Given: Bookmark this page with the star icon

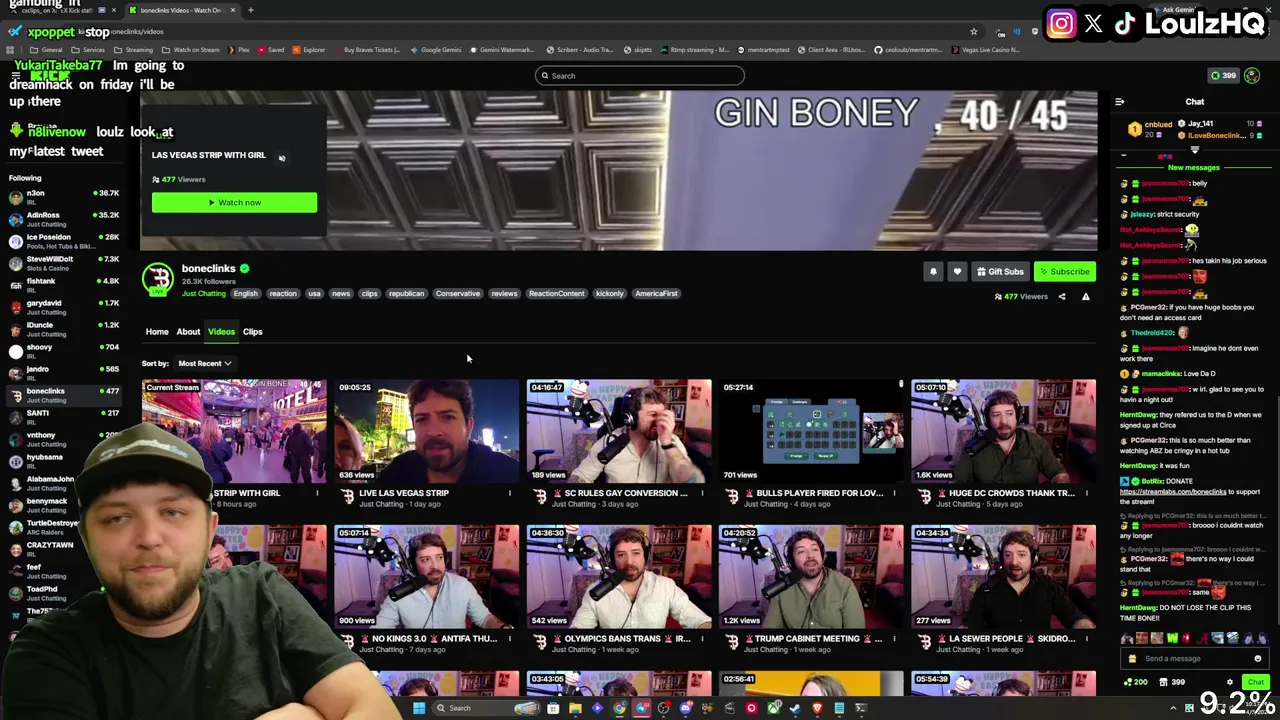Looking at the screenshot, I should (x=973, y=32).
